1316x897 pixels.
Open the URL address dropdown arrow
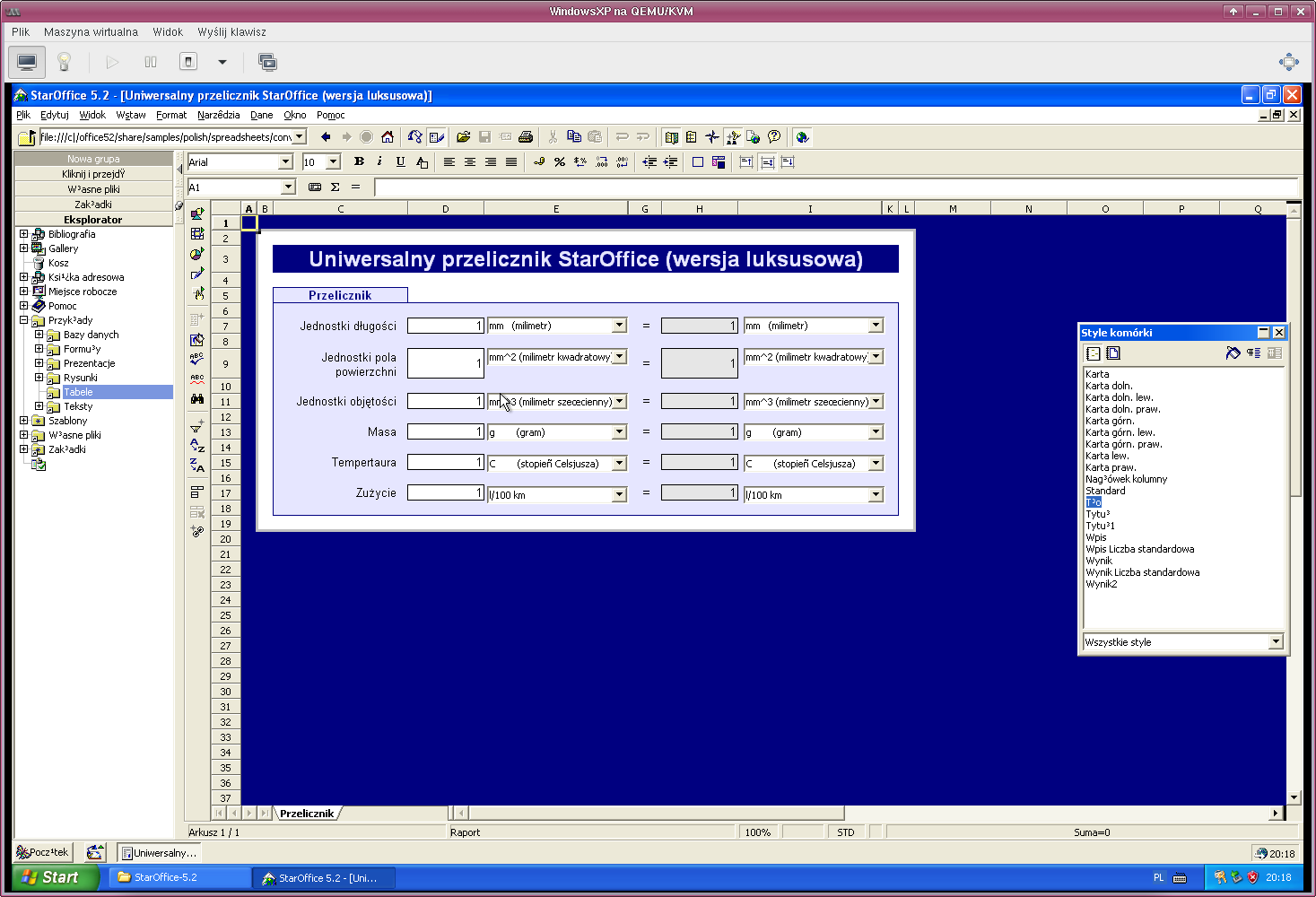click(x=300, y=137)
